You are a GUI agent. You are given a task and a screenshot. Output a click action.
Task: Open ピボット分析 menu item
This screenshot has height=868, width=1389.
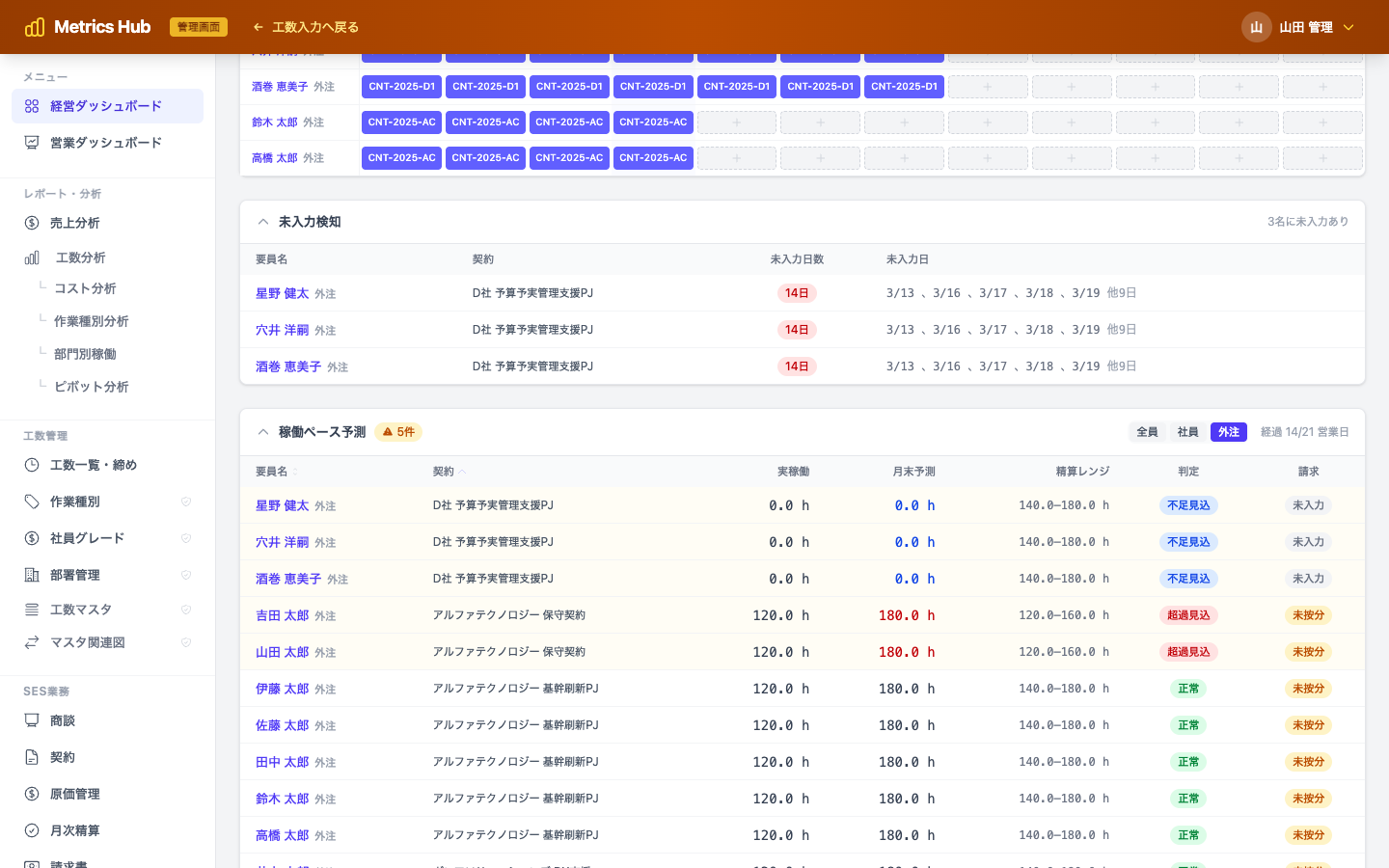[x=92, y=387]
